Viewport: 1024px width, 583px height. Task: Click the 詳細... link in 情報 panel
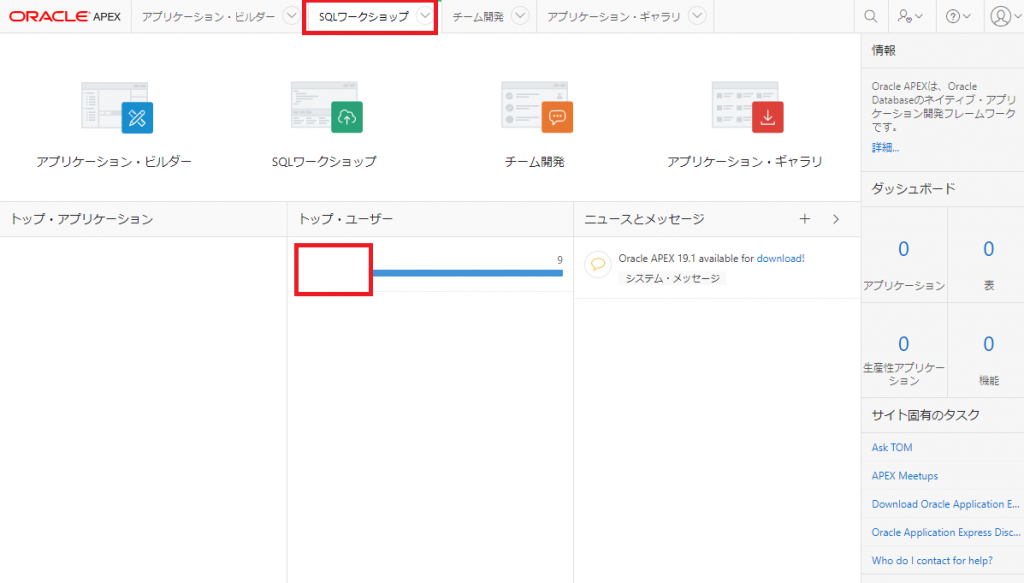pyautogui.click(x=885, y=148)
